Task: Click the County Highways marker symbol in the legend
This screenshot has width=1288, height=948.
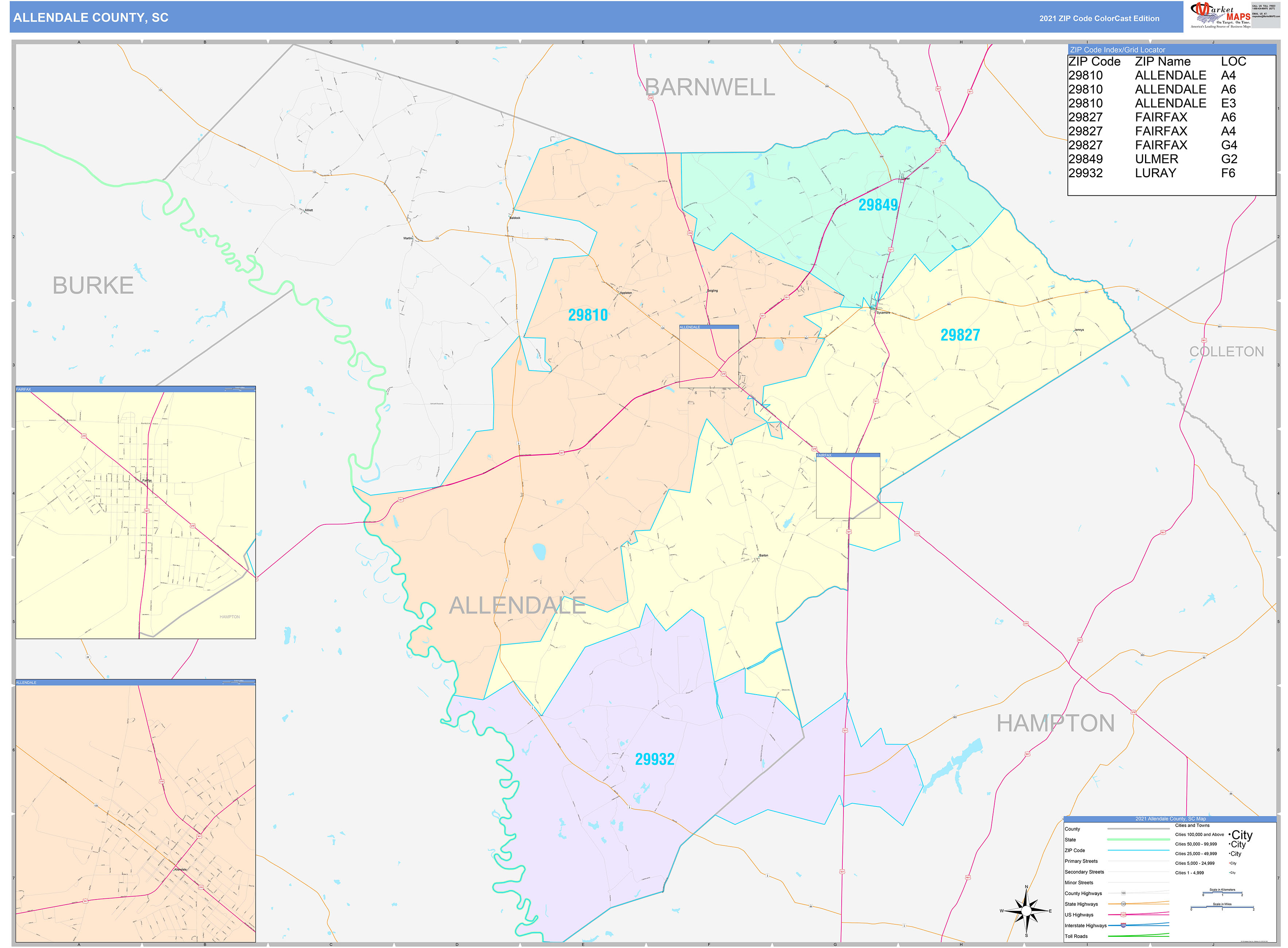Action: point(1124,893)
